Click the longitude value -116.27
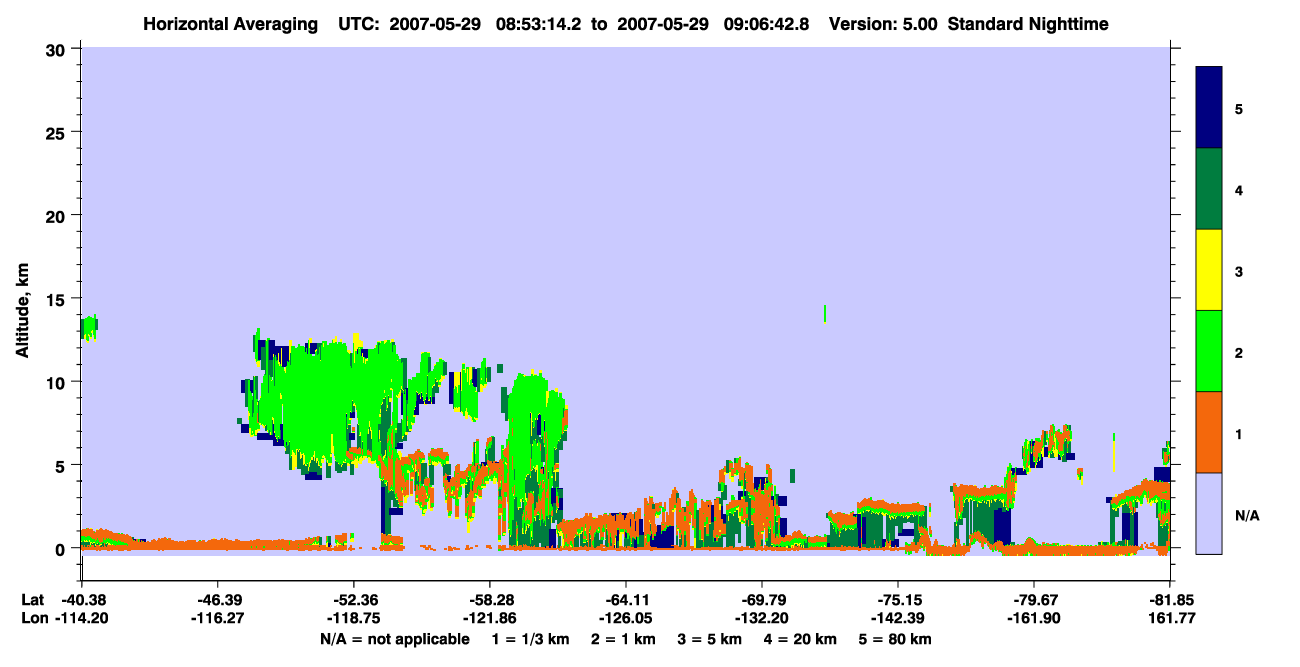This screenshot has width=1300, height=667. coord(217,618)
